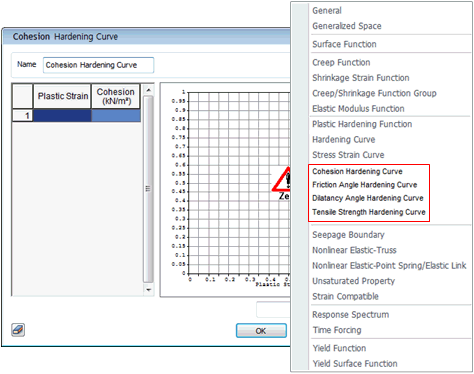Select the Plastic Strain cell in row 1
This screenshot has height=374, width=474.
(62, 116)
